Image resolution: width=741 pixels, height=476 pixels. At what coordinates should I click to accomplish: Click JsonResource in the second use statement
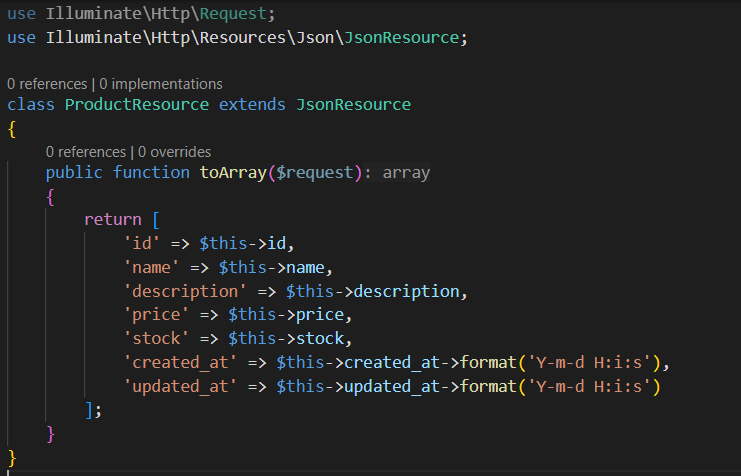[412, 37]
